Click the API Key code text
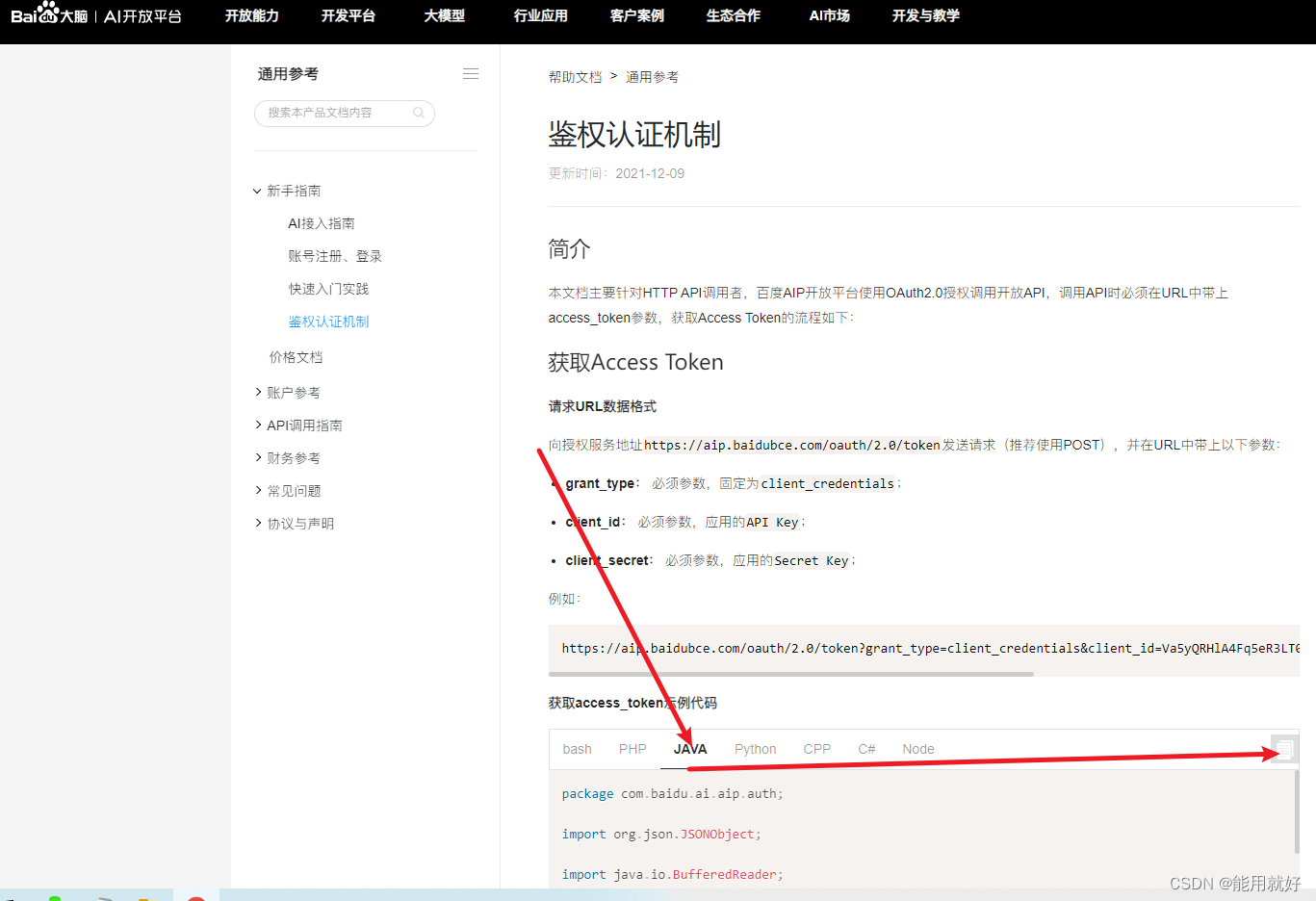Screen dimensions: 1316x901 coord(773,522)
